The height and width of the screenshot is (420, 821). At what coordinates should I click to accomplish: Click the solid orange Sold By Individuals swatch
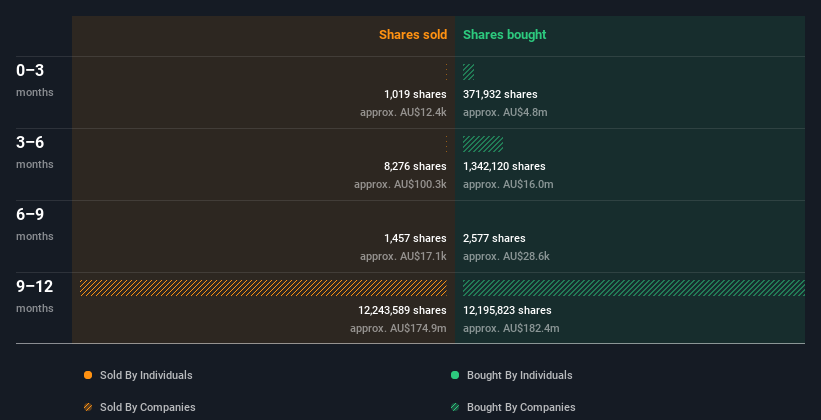88,375
